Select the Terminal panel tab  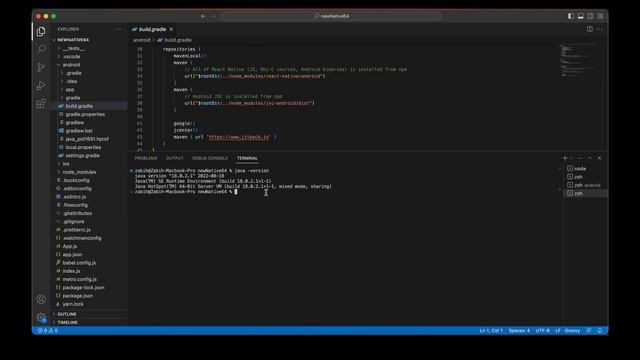pyautogui.click(x=247, y=158)
